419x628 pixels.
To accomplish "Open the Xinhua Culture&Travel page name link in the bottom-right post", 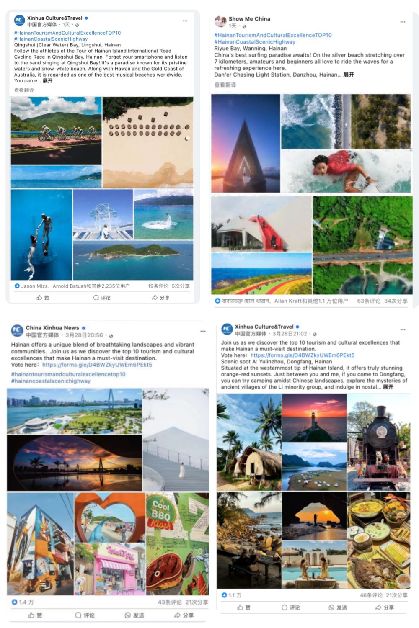I will coord(264,327).
